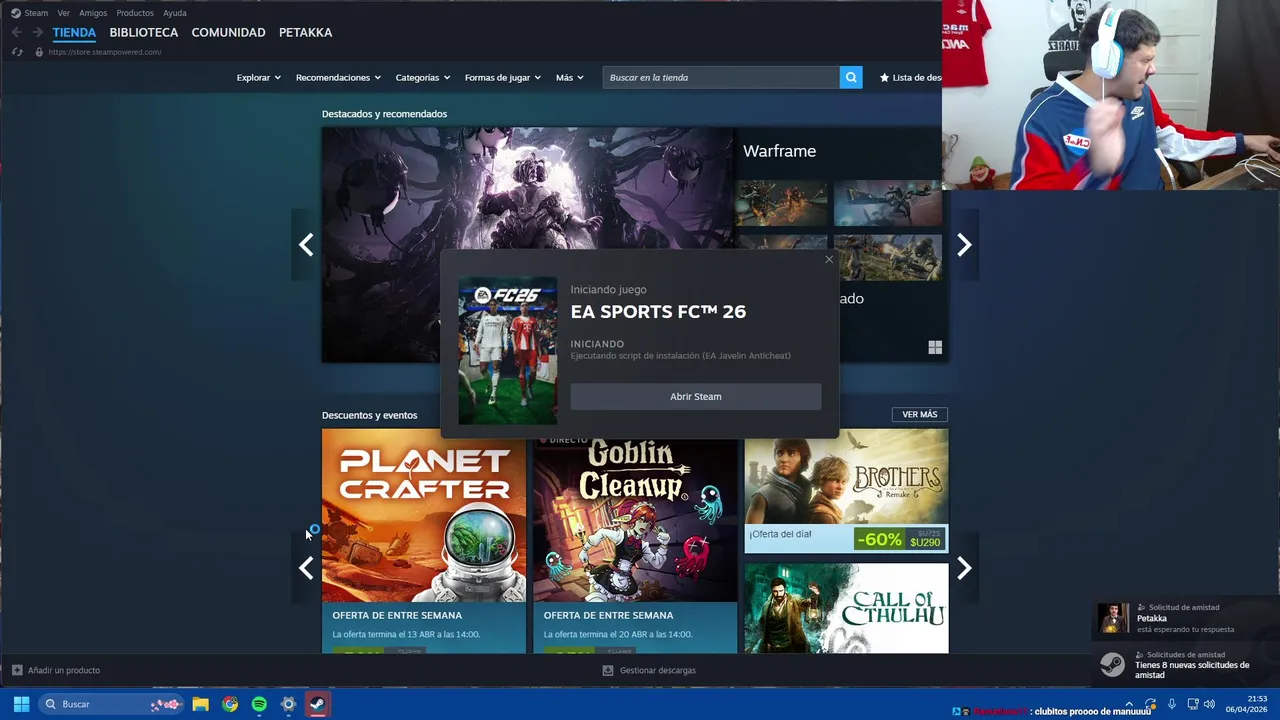
Task: Click the Steam icon on the taskbar
Action: point(317,704)
